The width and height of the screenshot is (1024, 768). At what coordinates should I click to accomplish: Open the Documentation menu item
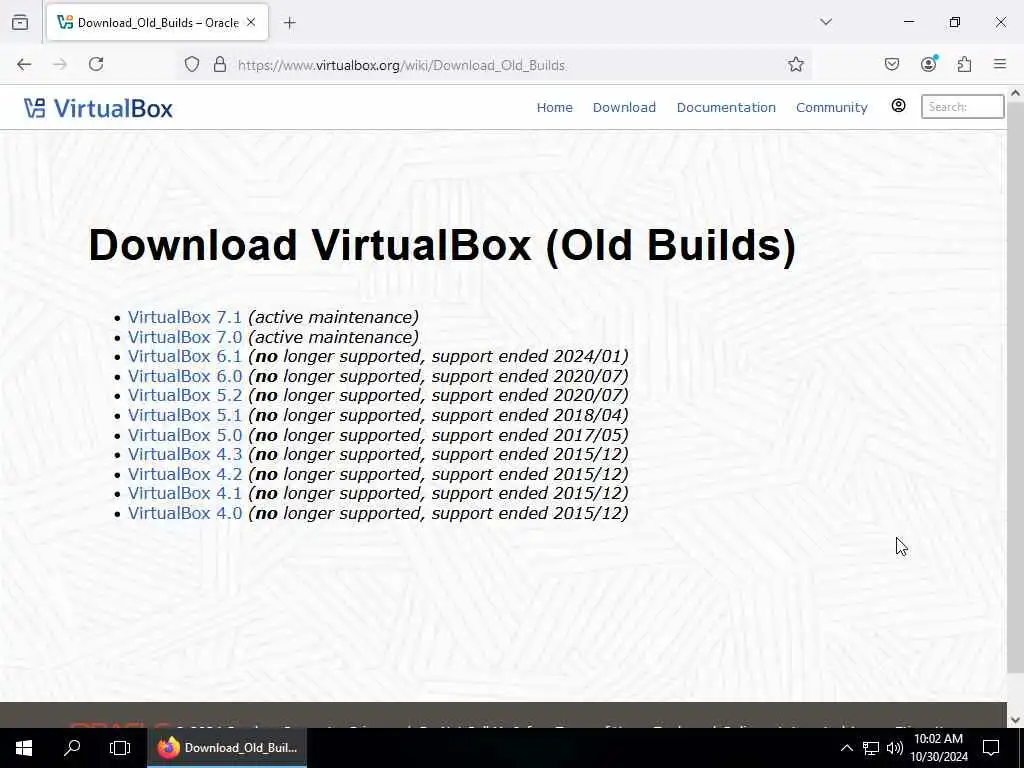click(726, 107)
